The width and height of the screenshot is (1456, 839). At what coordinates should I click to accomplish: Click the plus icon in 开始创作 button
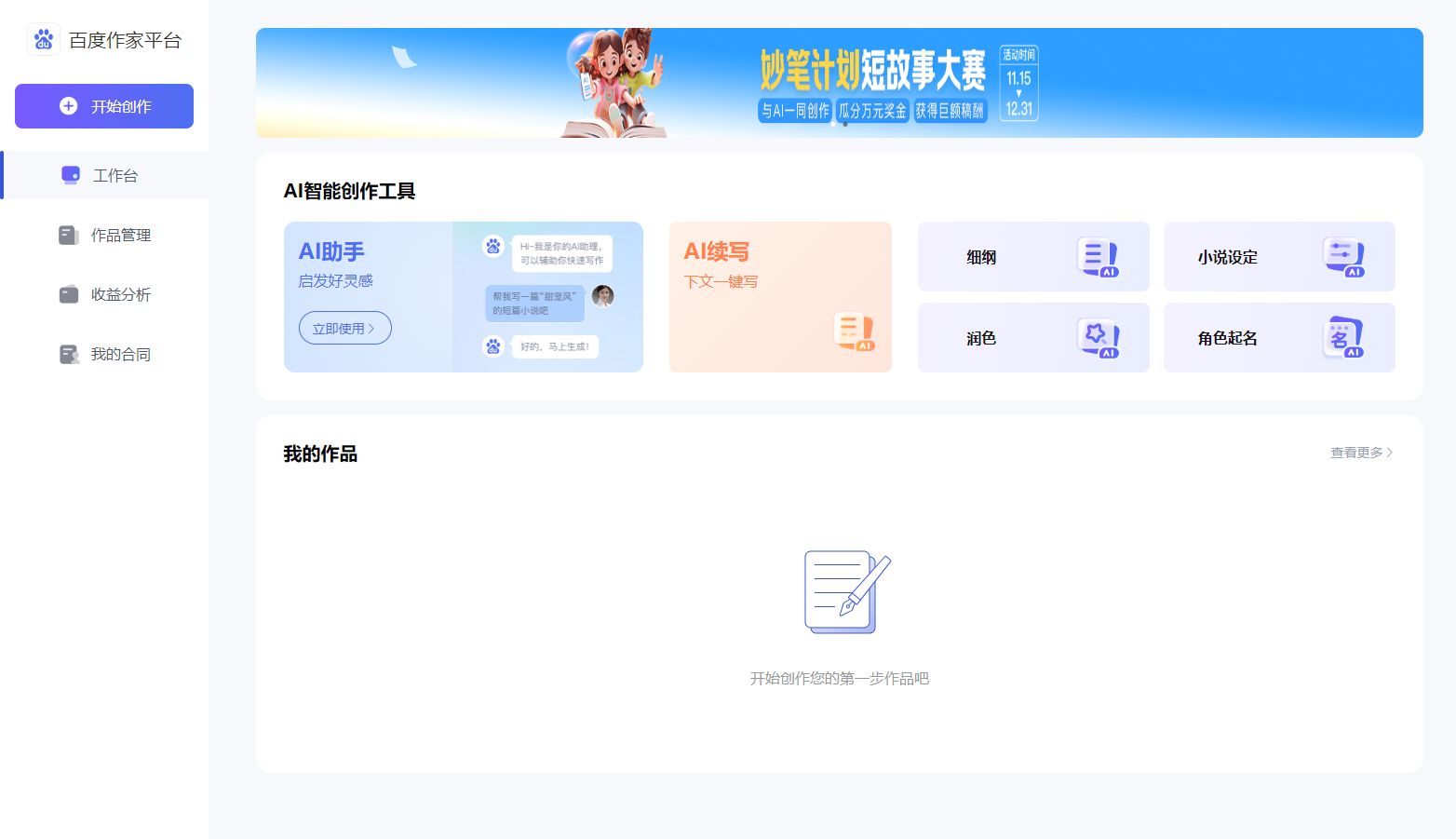pyautogui.click(x=68, y=106)
